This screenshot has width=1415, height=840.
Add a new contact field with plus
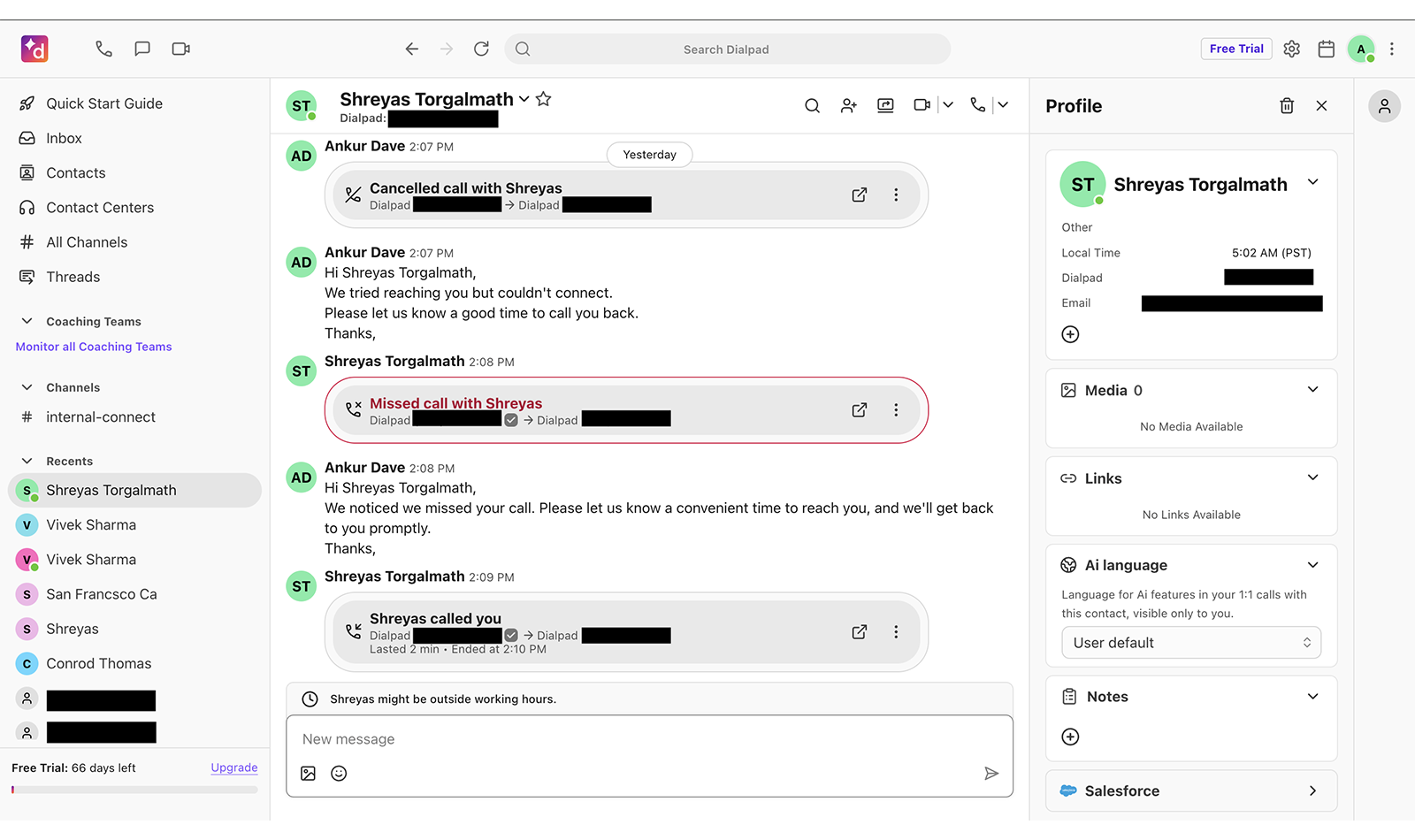coord(1070,334)
